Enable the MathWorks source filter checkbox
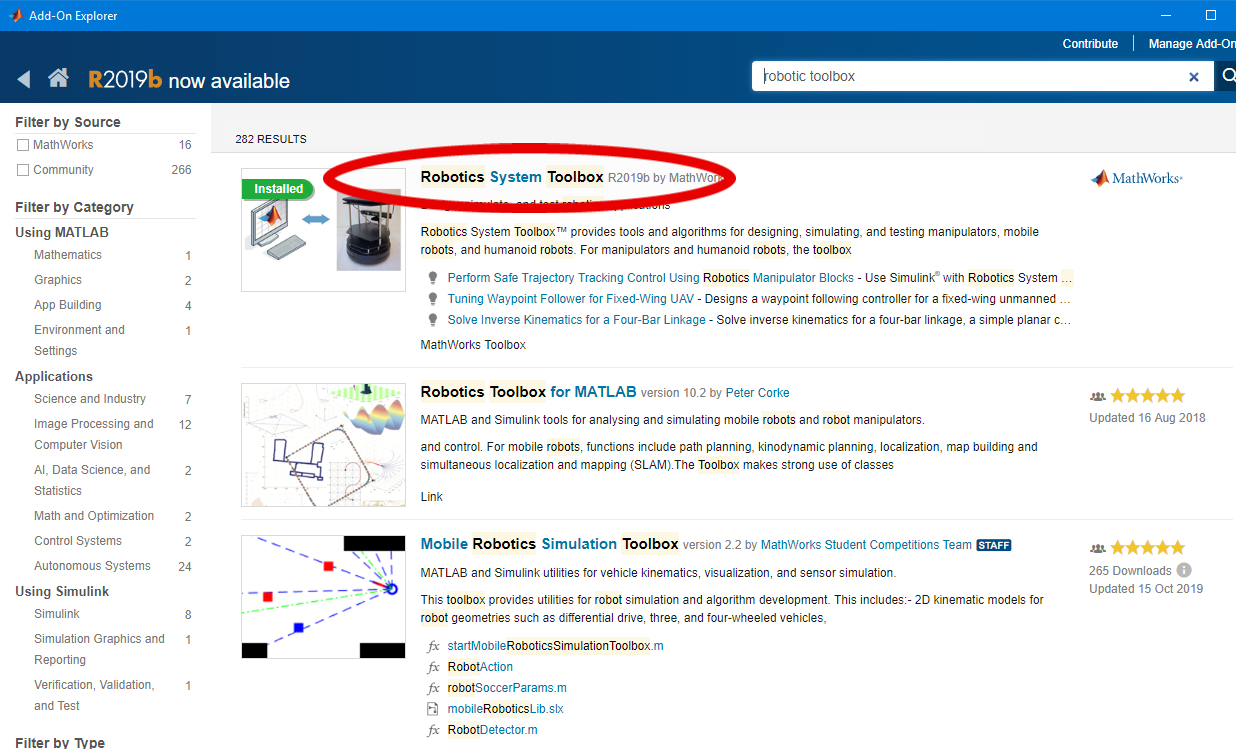Screen dimensions: 1236x749 [23, 145]
